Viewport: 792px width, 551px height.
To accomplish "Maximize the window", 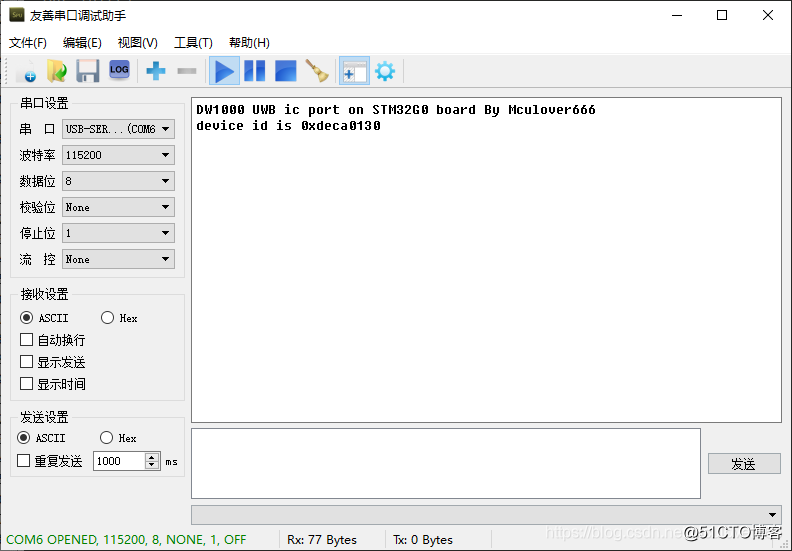I will (x=722, y=15).
